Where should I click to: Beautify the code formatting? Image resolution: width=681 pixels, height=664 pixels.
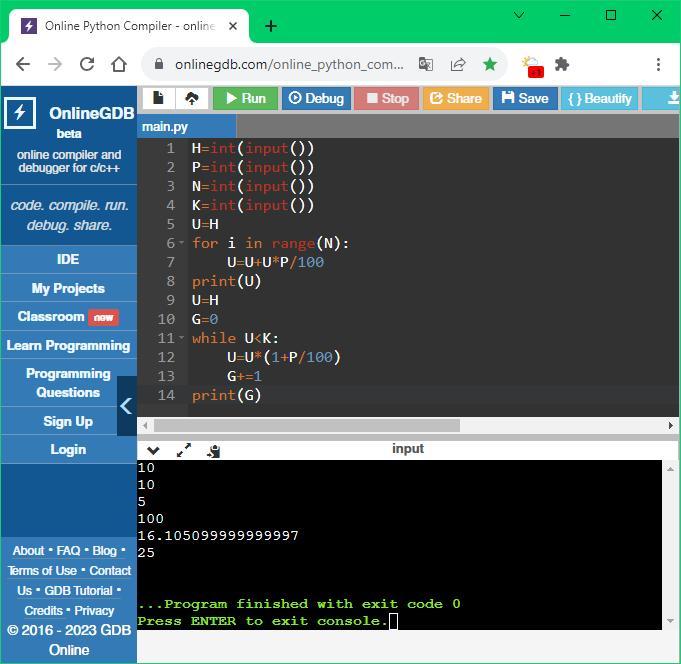coord(599,98)
